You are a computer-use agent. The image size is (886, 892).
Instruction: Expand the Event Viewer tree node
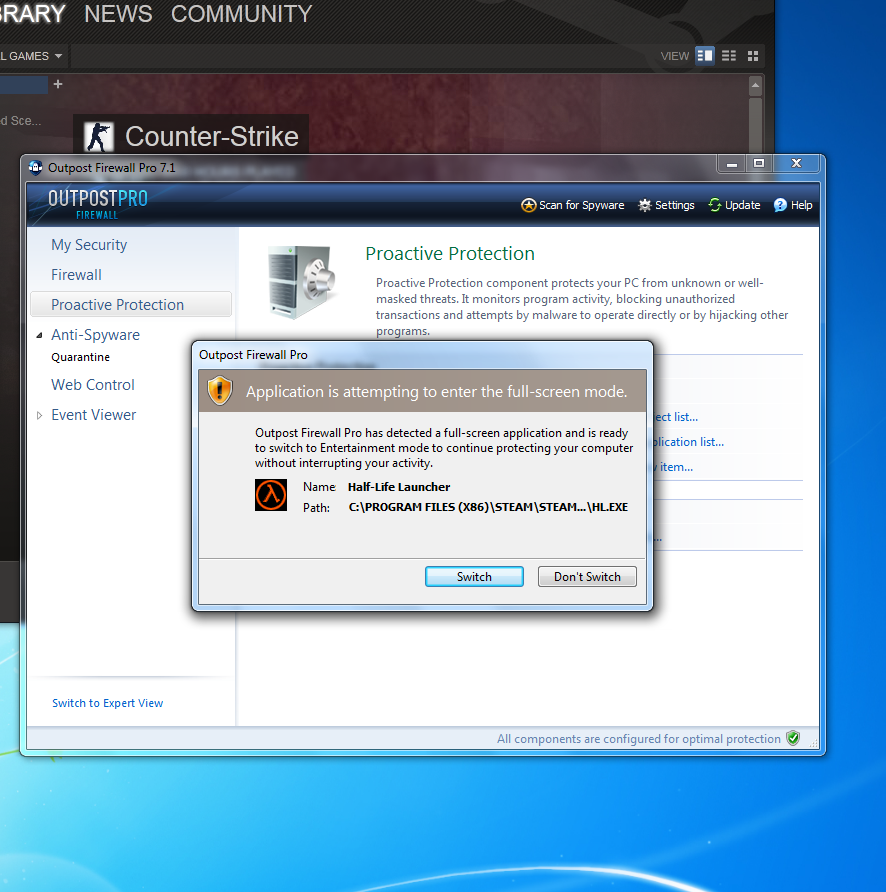[x=39, y=415]
